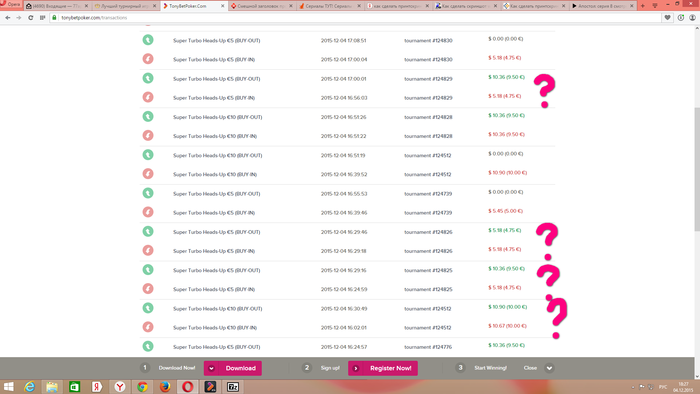The width and height of the screenshot is (700, 394).
Task: Open 7-Zip from the taskbar
Action: coord(233,386)
